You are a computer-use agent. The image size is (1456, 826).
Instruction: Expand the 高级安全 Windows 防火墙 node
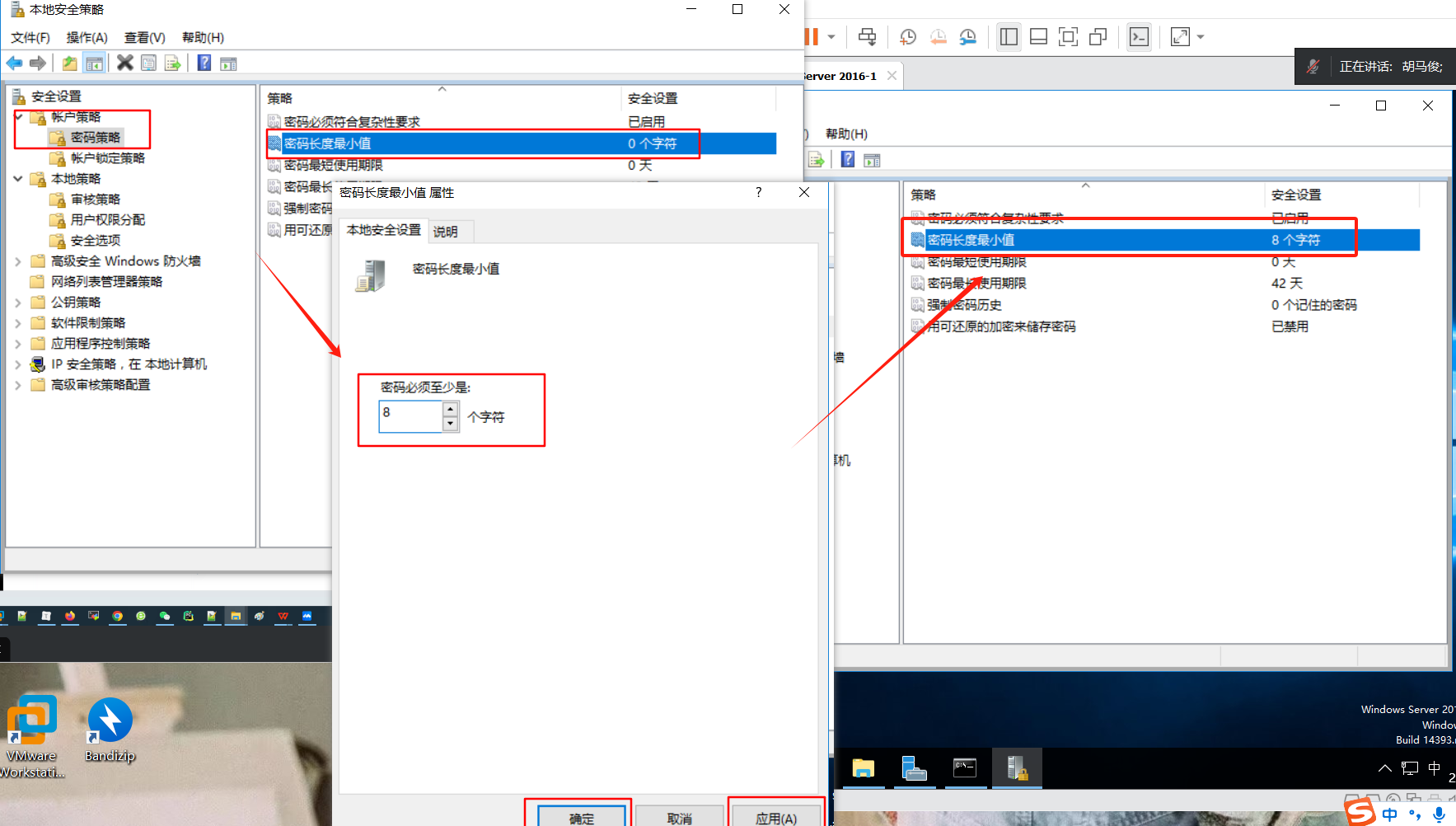click(18, 261)
